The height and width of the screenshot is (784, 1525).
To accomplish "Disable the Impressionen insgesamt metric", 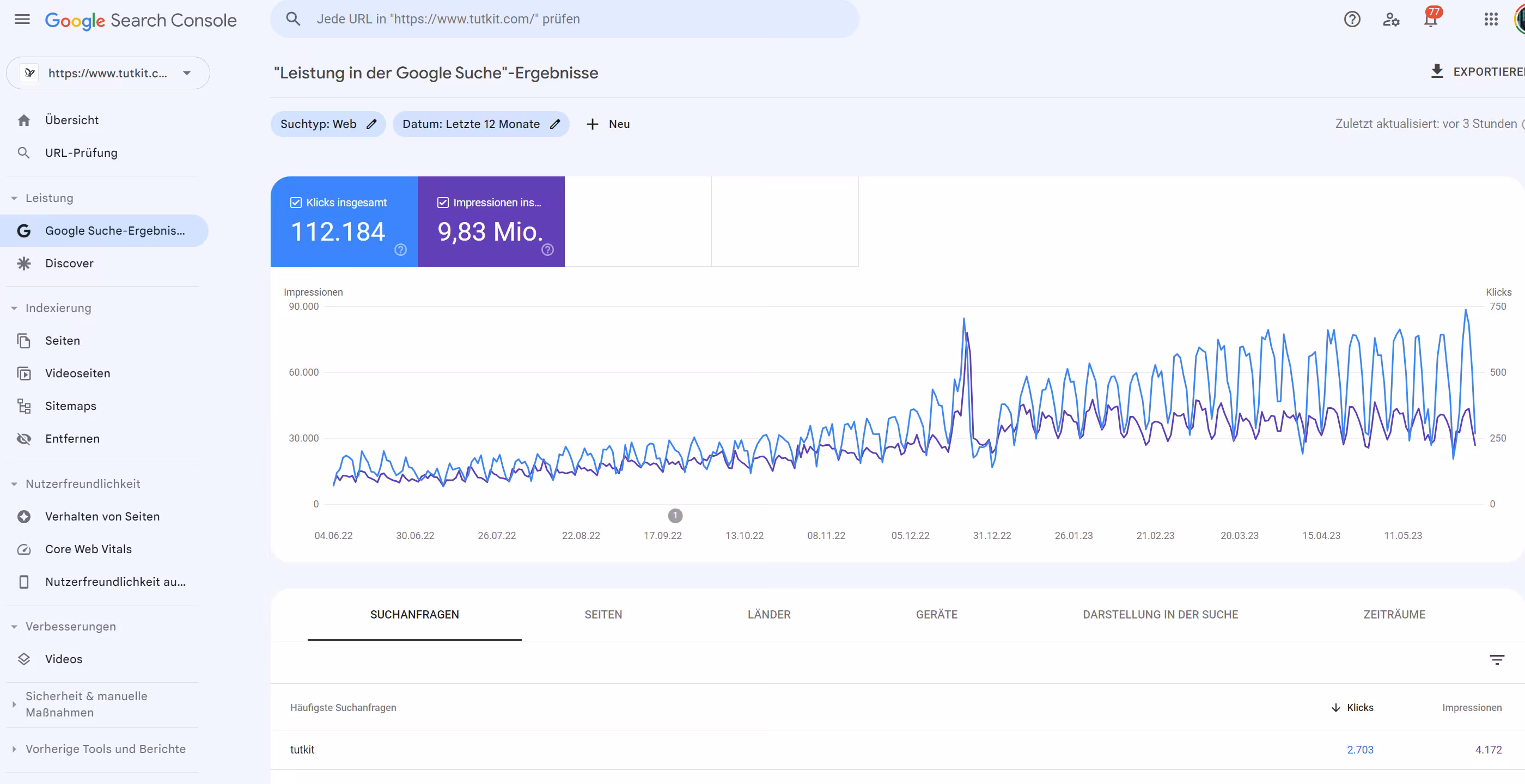I will (x=442, y=203).
